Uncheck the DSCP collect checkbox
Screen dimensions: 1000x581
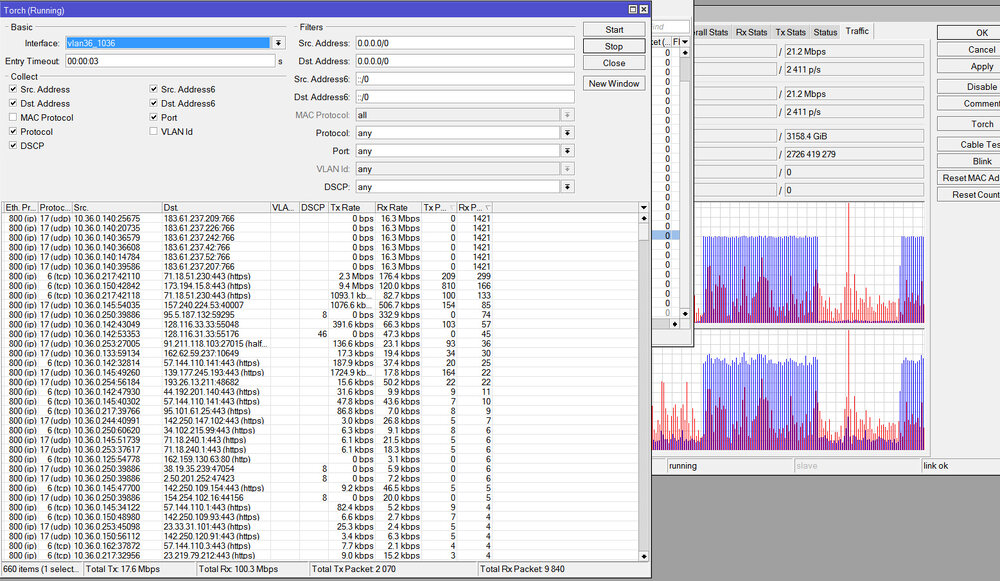[13, 145]
